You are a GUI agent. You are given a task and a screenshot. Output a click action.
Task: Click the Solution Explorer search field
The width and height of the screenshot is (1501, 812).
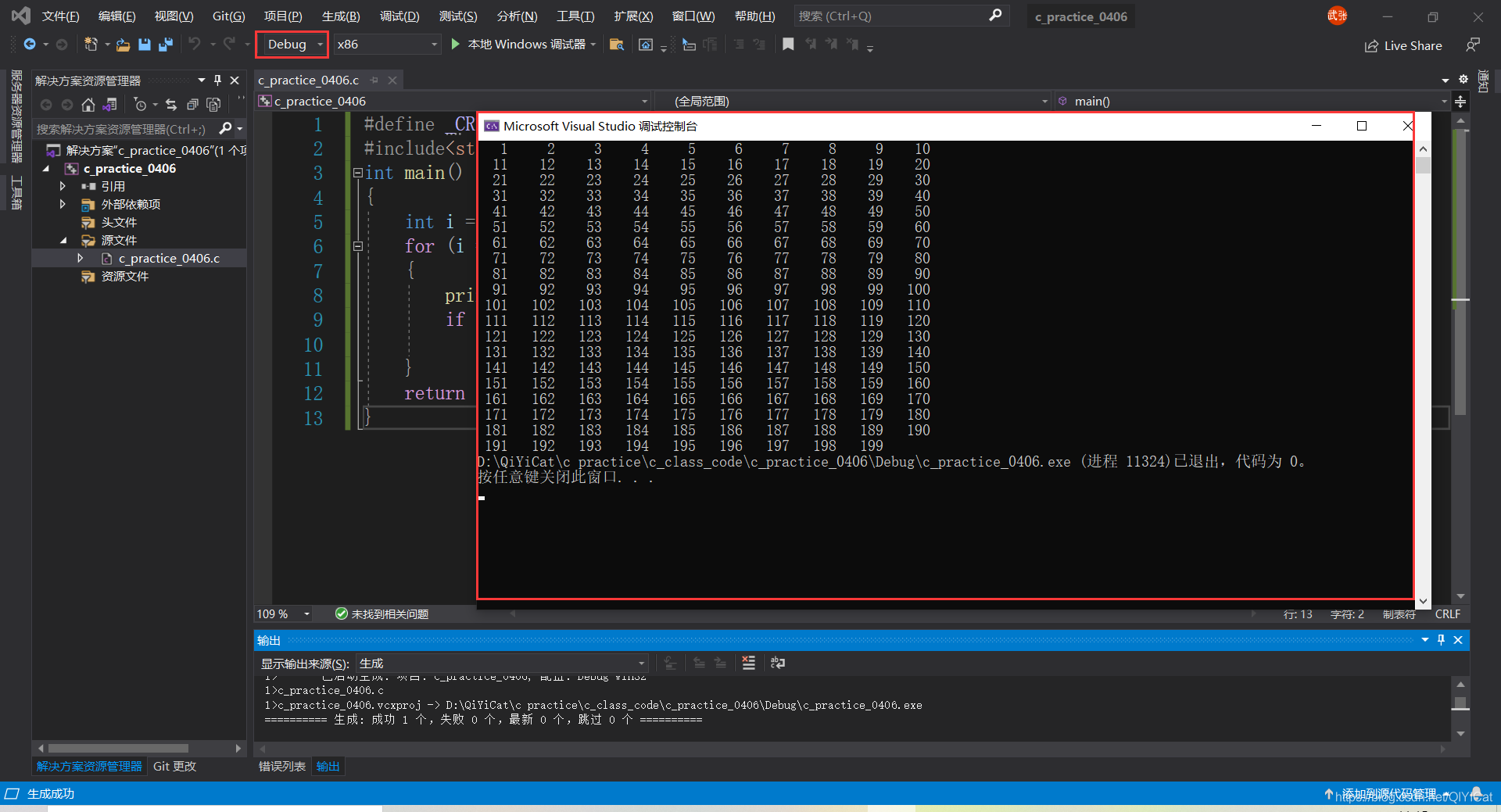pyautogui.click(x=124, y=129)
